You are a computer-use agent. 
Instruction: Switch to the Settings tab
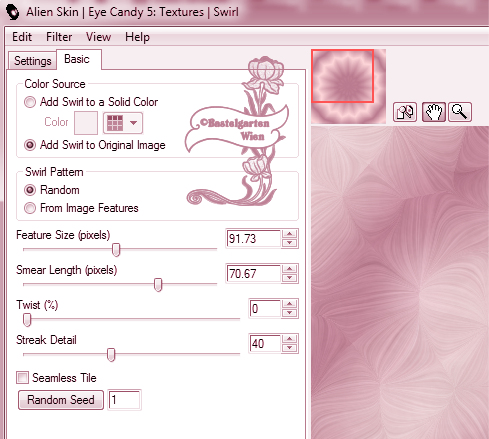pos(32,61)
